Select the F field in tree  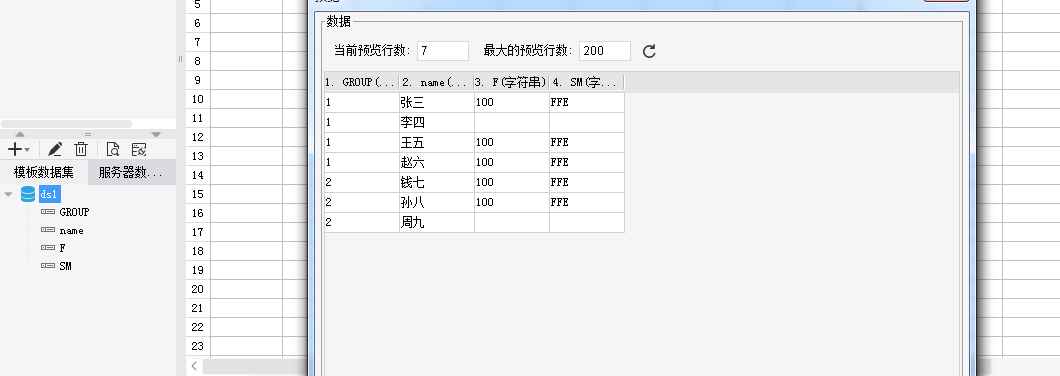click(62, 248)
